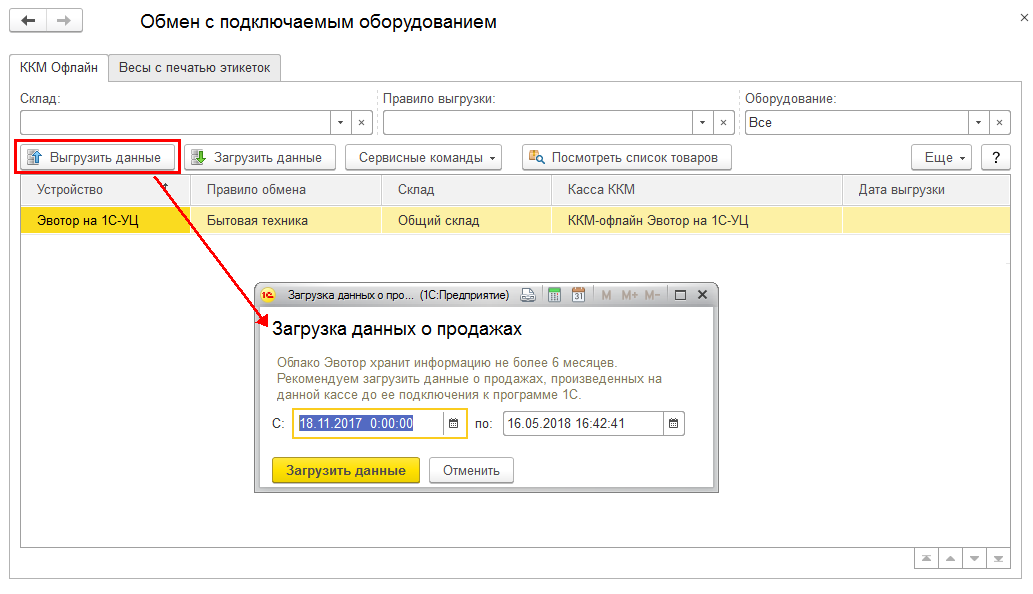1033x594 pixels.
Task: Click the M+ memory button in dialog titlebar
Action: 629,295
